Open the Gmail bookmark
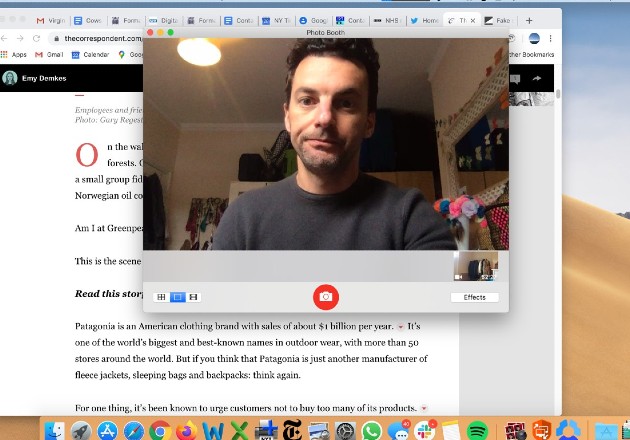 49,55
